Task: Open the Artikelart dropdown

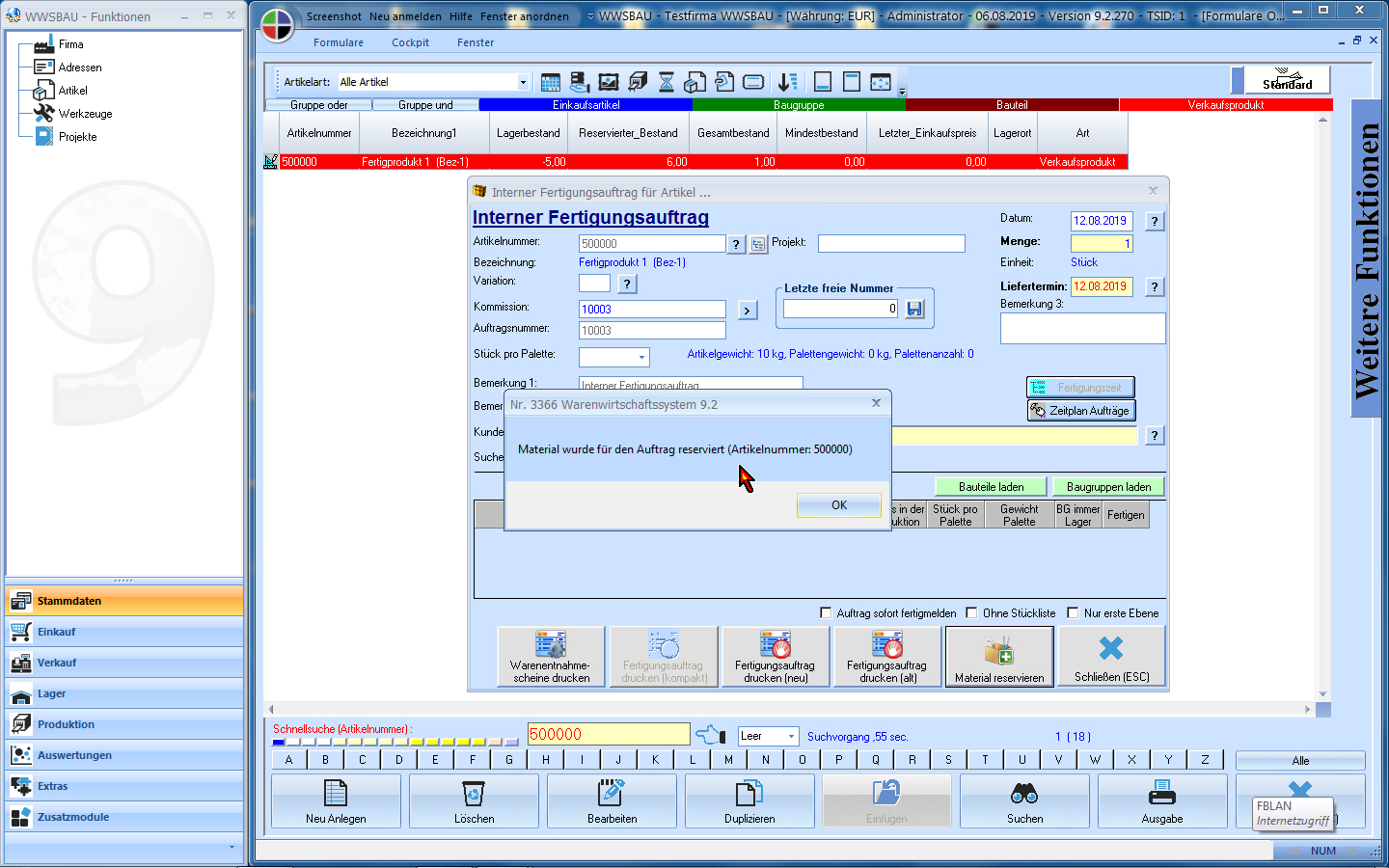Action: (523, 82)
